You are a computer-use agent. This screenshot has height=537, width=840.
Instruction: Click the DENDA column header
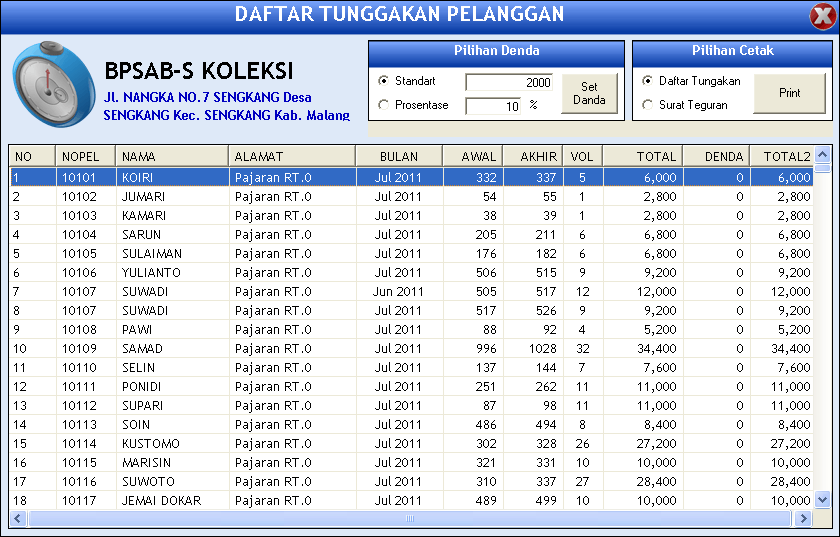point(716,156)
